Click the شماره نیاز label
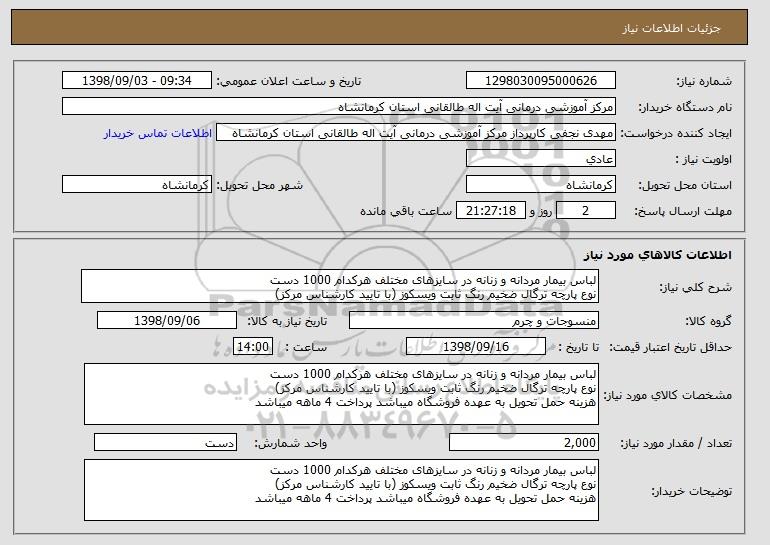Screen dimensions: 770x545 click(x=704, y=82)
